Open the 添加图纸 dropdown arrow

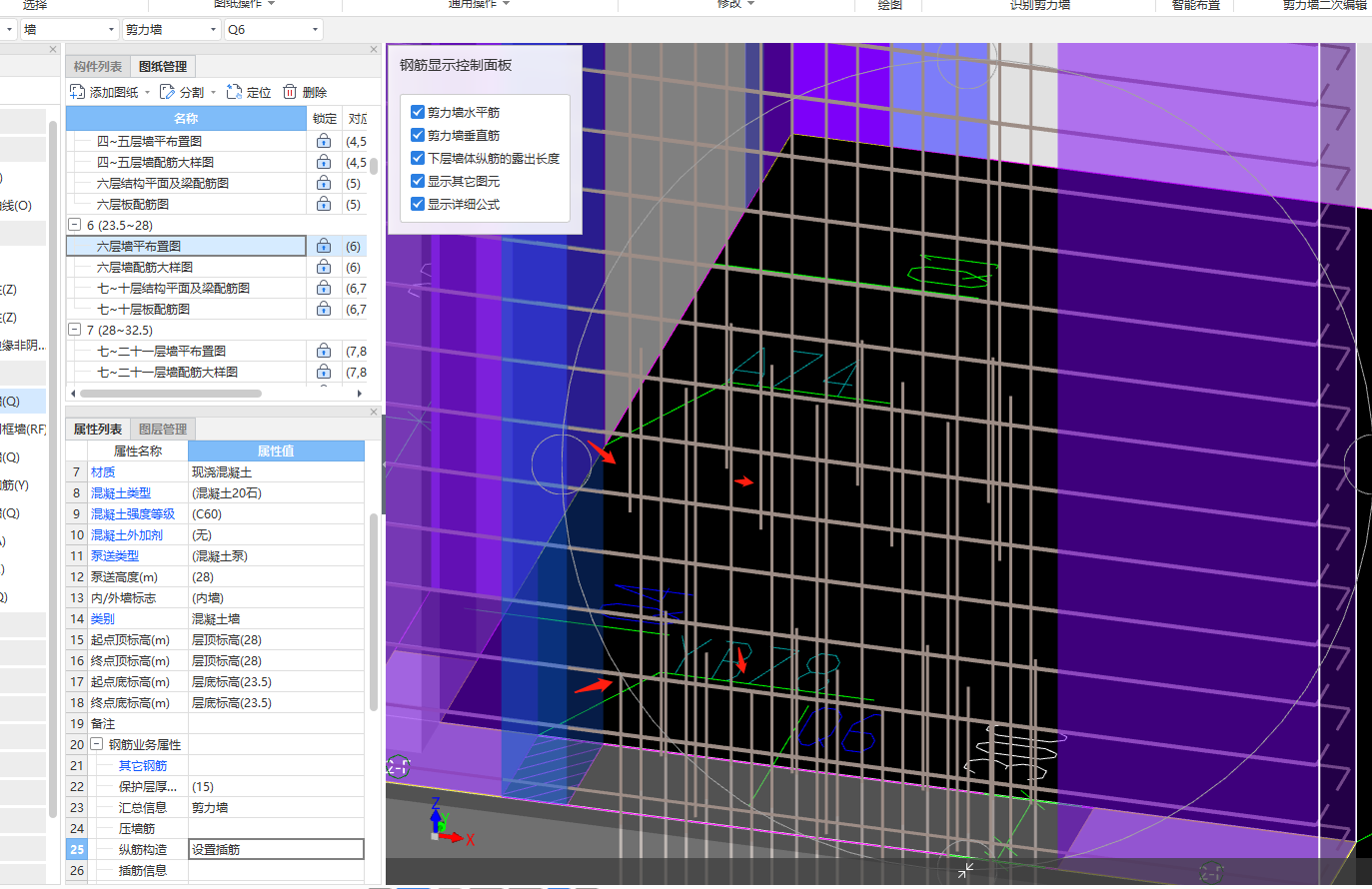point(147,93)
